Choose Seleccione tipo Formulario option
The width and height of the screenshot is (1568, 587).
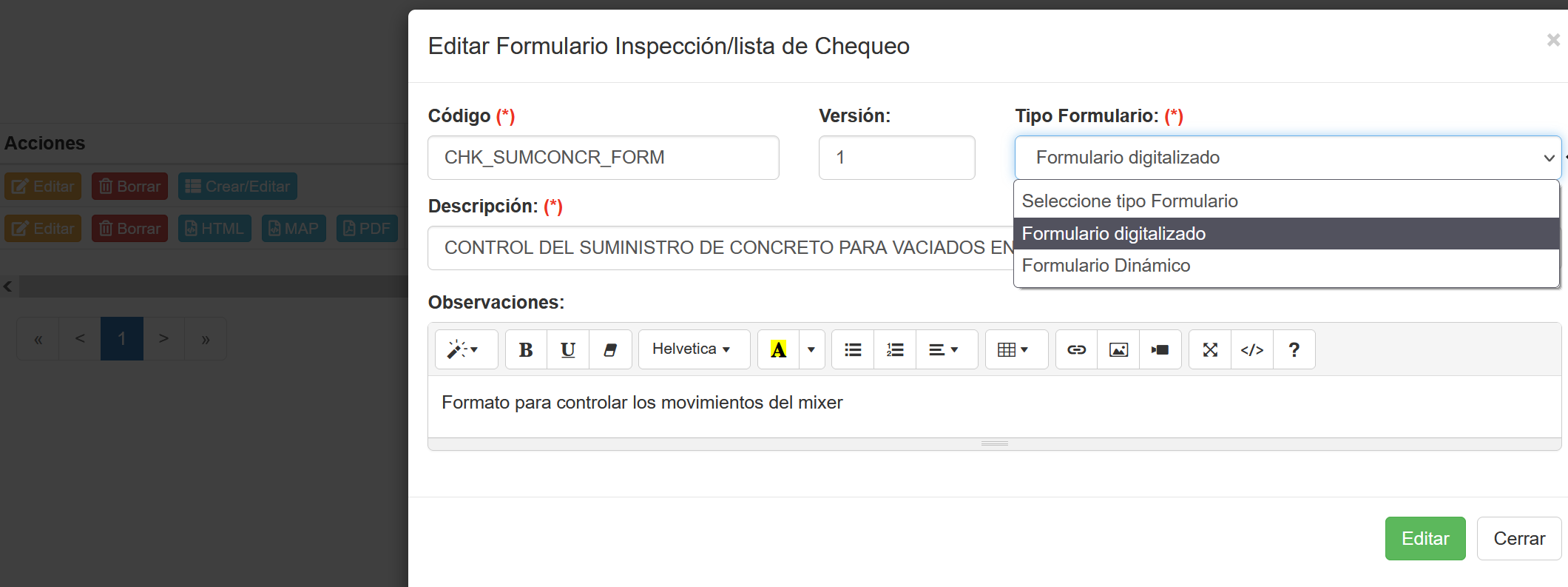tap(1129, 201)
